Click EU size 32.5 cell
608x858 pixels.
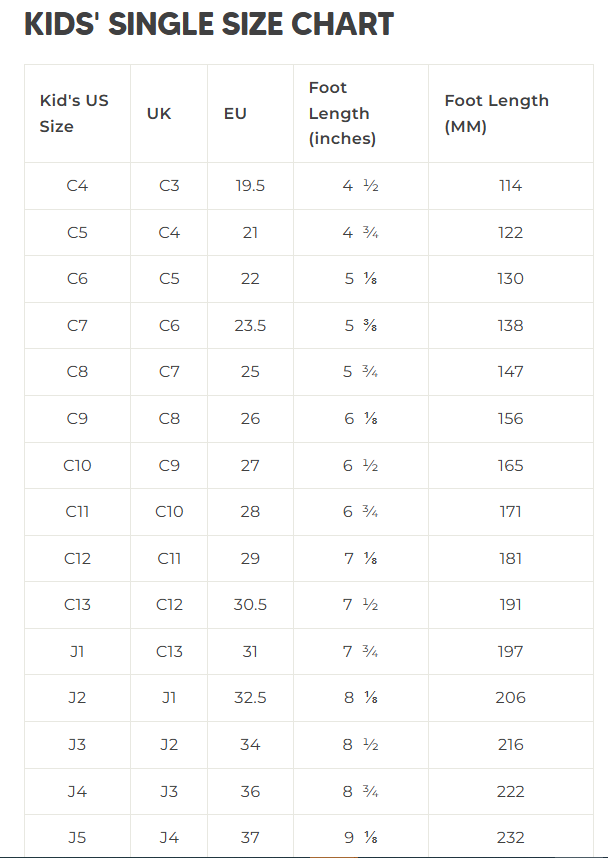250,698
